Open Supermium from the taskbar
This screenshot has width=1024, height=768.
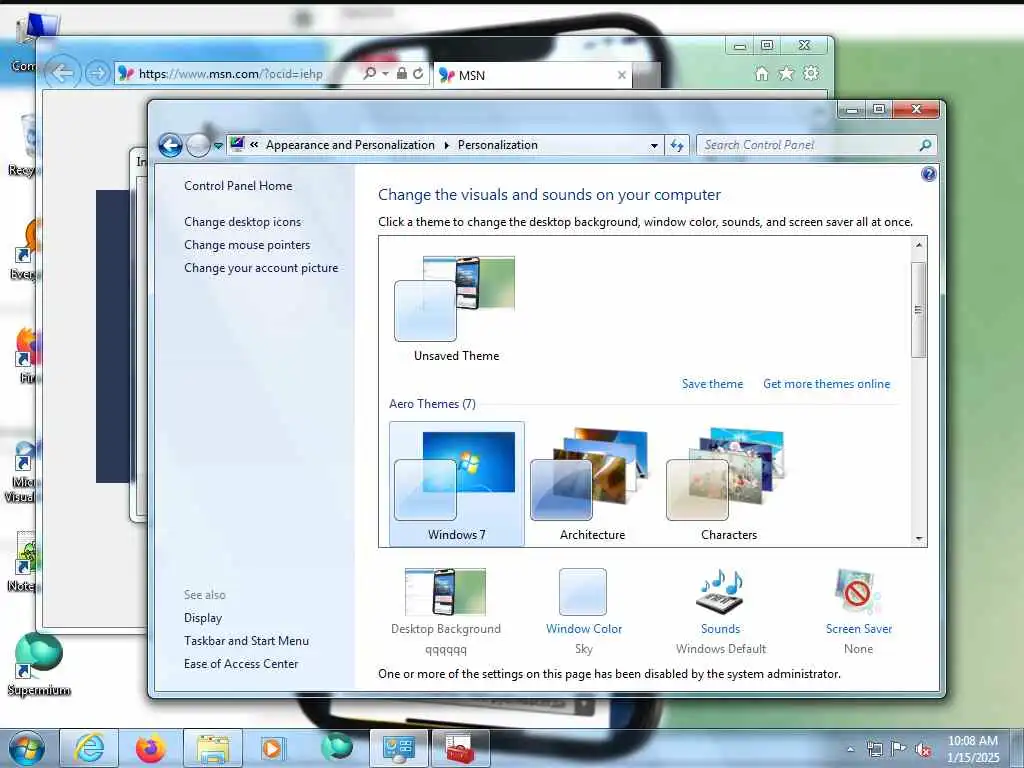click(x=336, y=748)
